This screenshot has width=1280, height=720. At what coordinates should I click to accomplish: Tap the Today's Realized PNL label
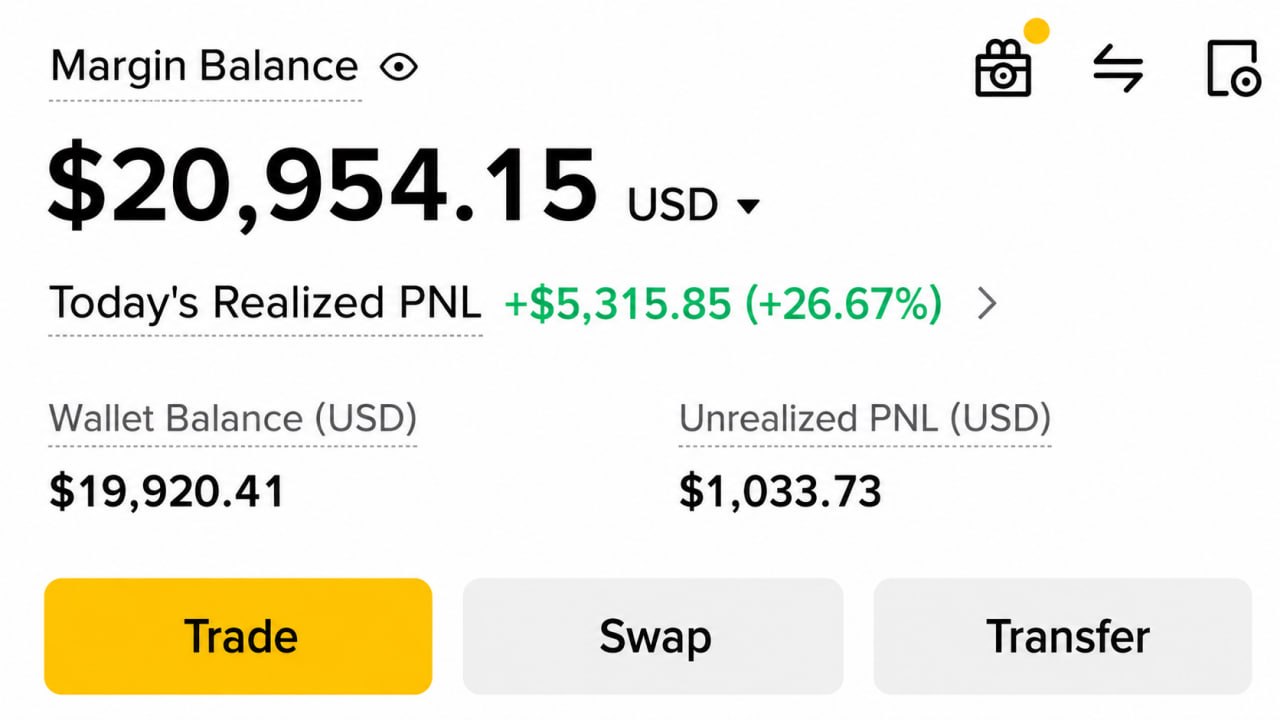pyautogui.click(x=265, y=302)
